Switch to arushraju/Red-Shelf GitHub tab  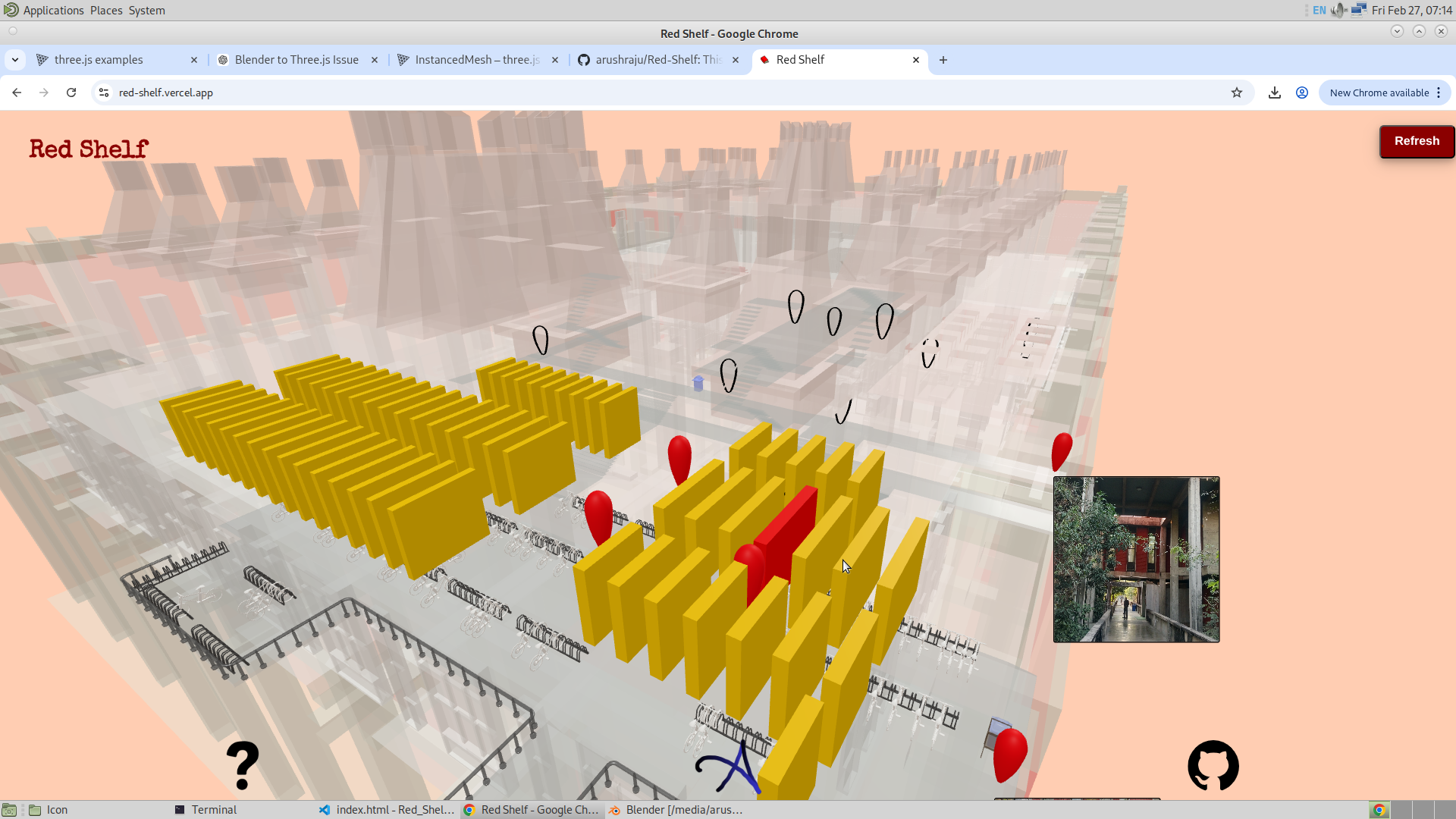tap(657, 60)
